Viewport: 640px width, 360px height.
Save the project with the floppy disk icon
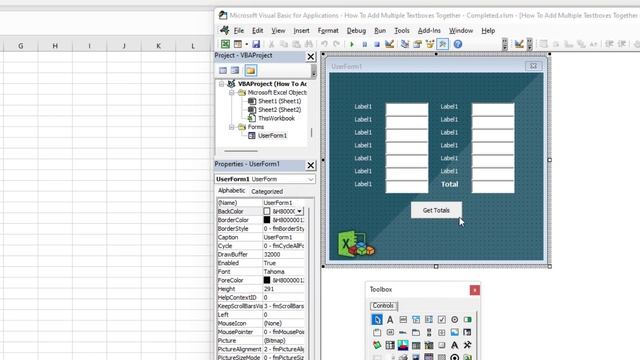pyautogui.click(x=256, y=44)
